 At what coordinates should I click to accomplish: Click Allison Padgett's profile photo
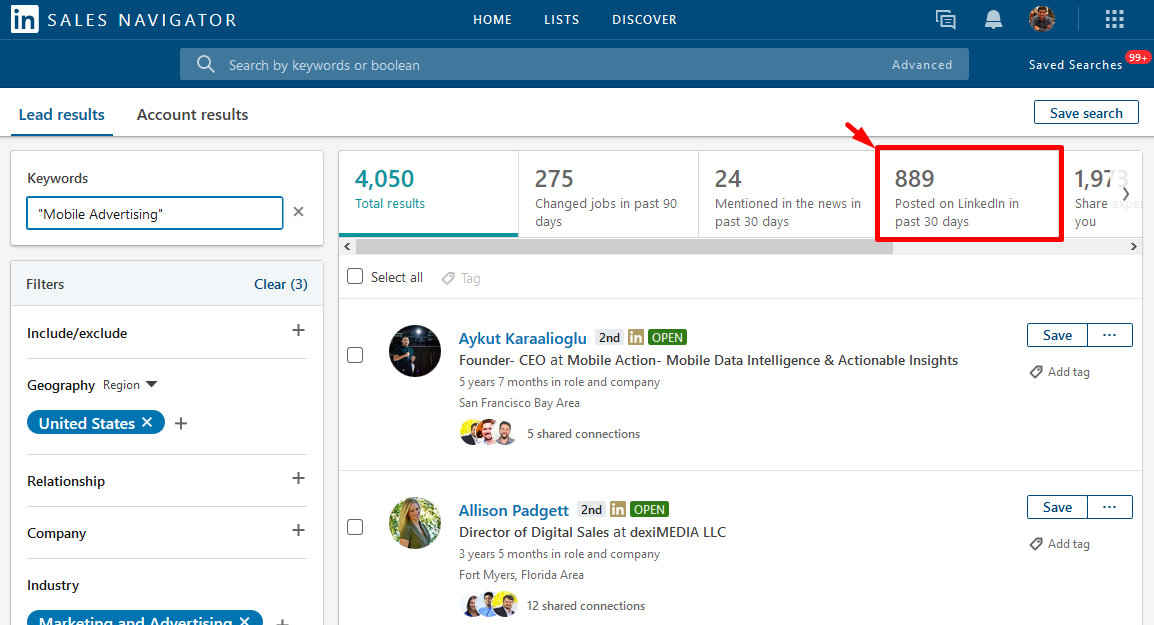tap(415, 523)
